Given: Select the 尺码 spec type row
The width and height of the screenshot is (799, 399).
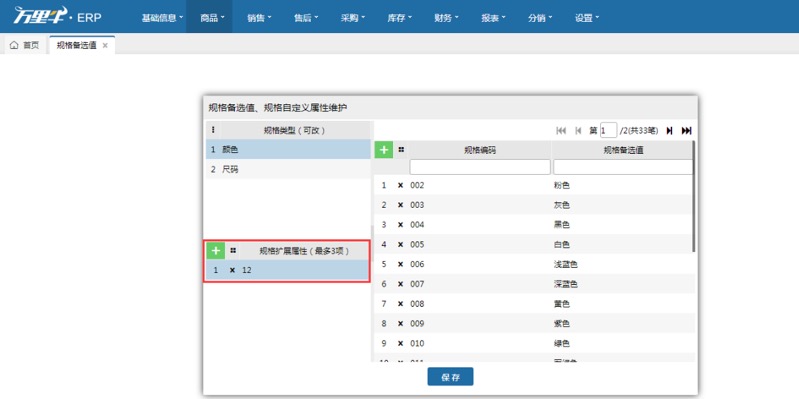Looking at the screenshot, I should (288, 169).
